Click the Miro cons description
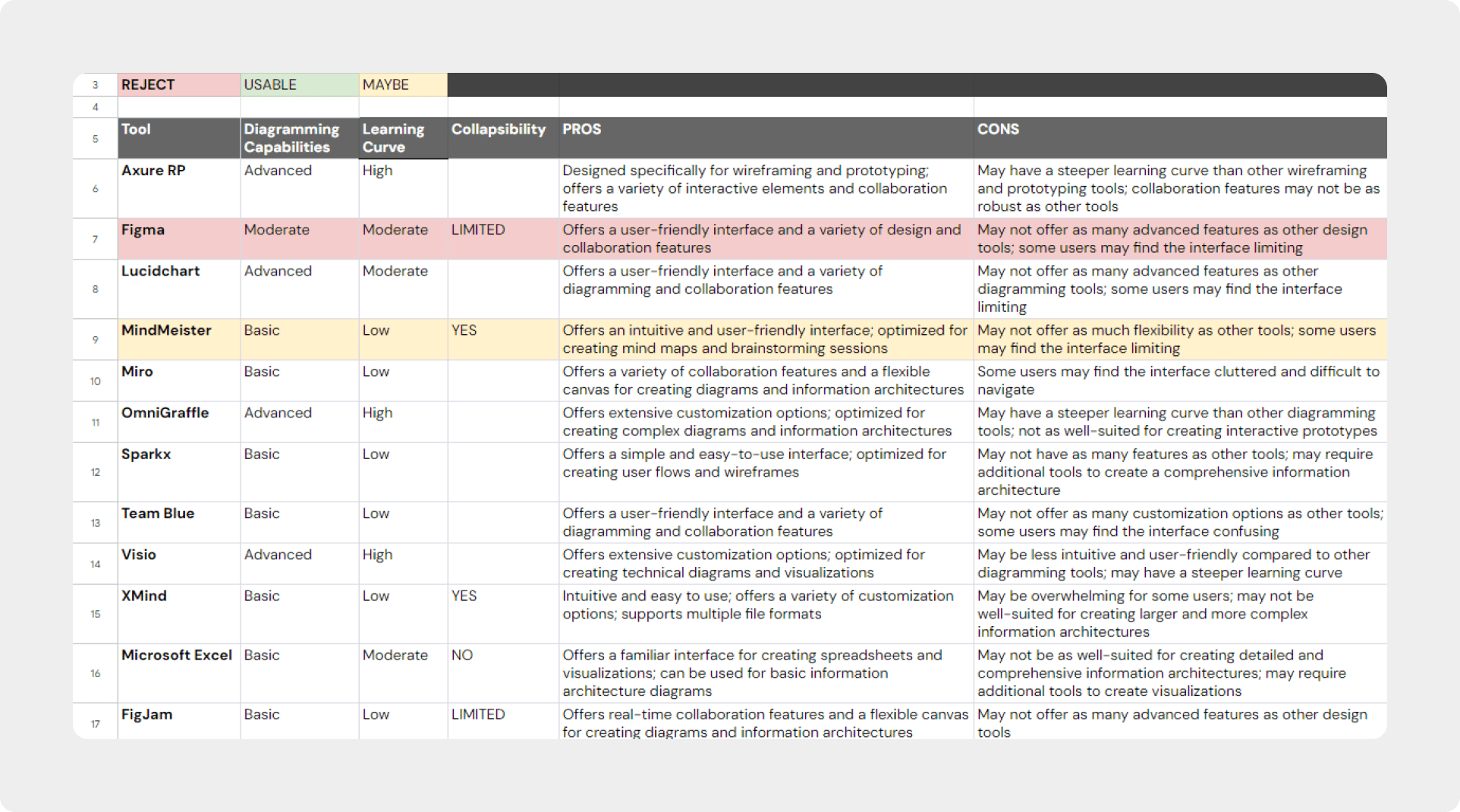The height and width of the screenshot is (812, 1460). click(1181, 380)
